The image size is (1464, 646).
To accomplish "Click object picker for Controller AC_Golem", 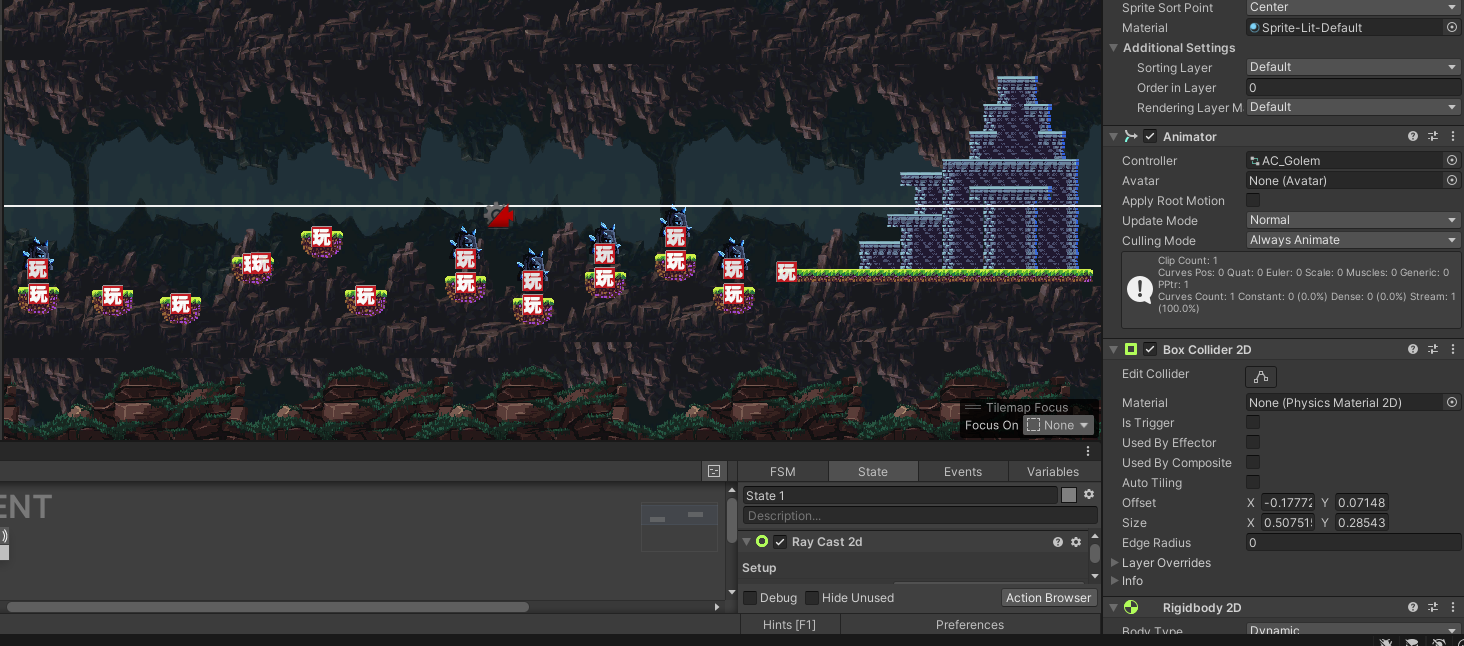I will (1452, 161).
